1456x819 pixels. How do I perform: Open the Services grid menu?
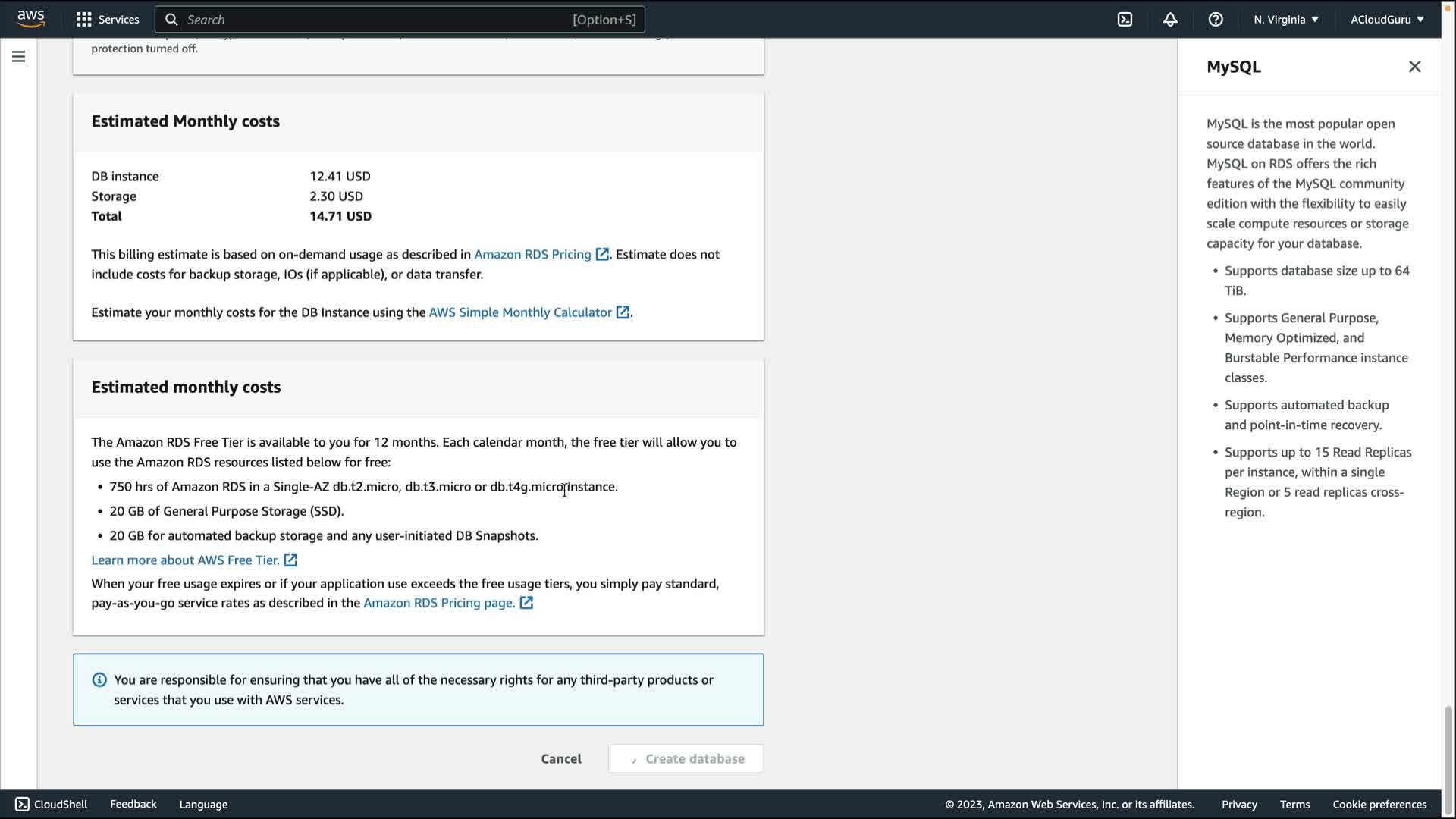[x=108, y=19]
